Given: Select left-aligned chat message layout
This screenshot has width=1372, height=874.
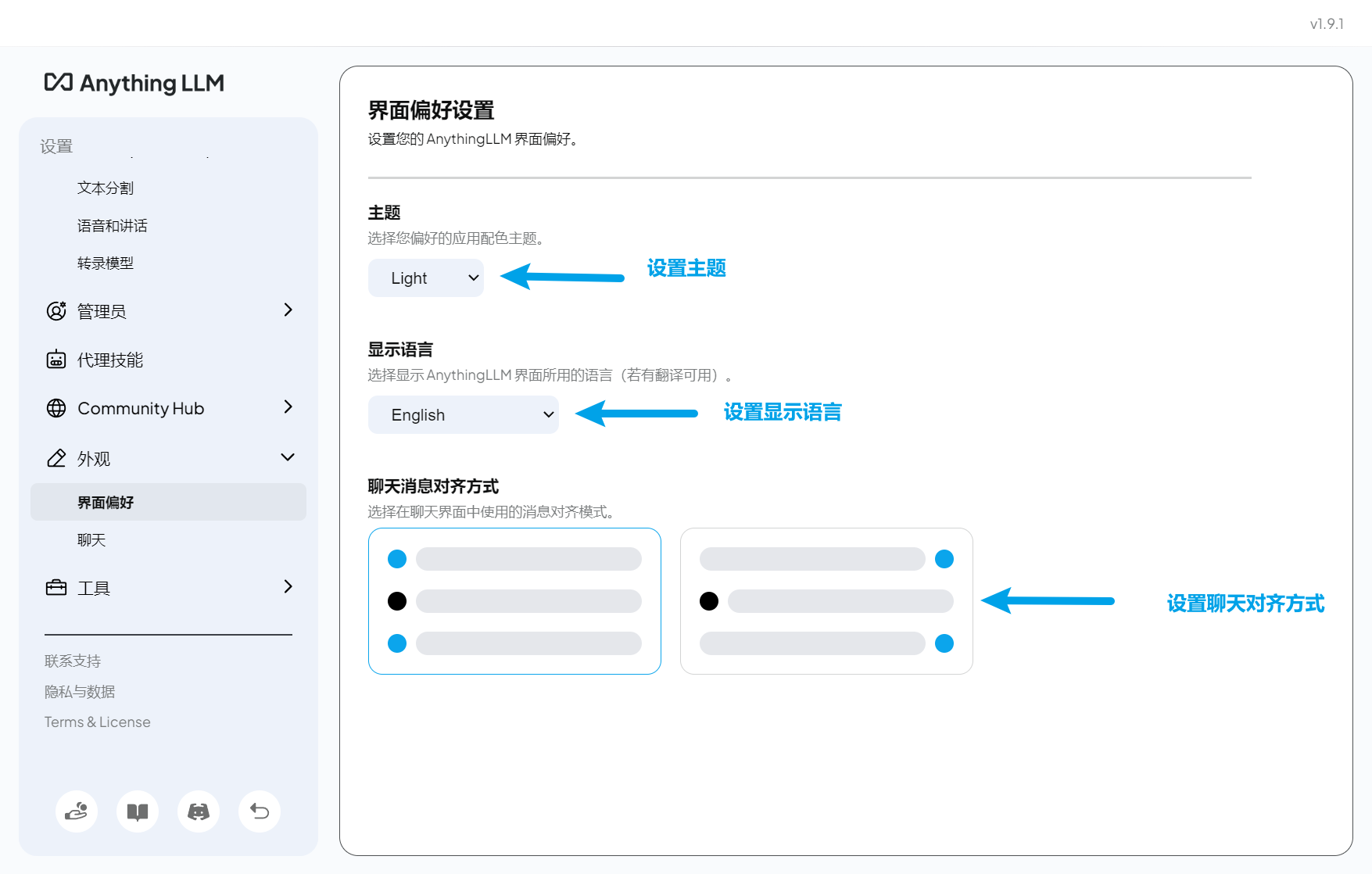Looking at the screenshot, I should click(x=514, y=601).
